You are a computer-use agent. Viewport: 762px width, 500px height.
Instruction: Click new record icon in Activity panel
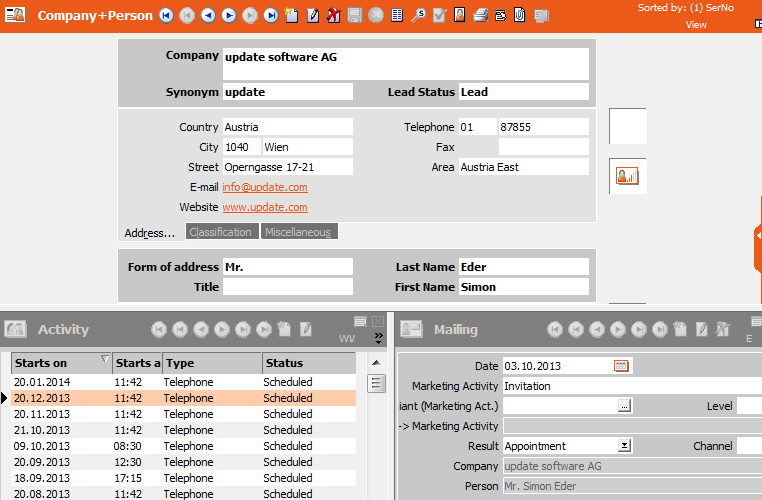point(285,329)
